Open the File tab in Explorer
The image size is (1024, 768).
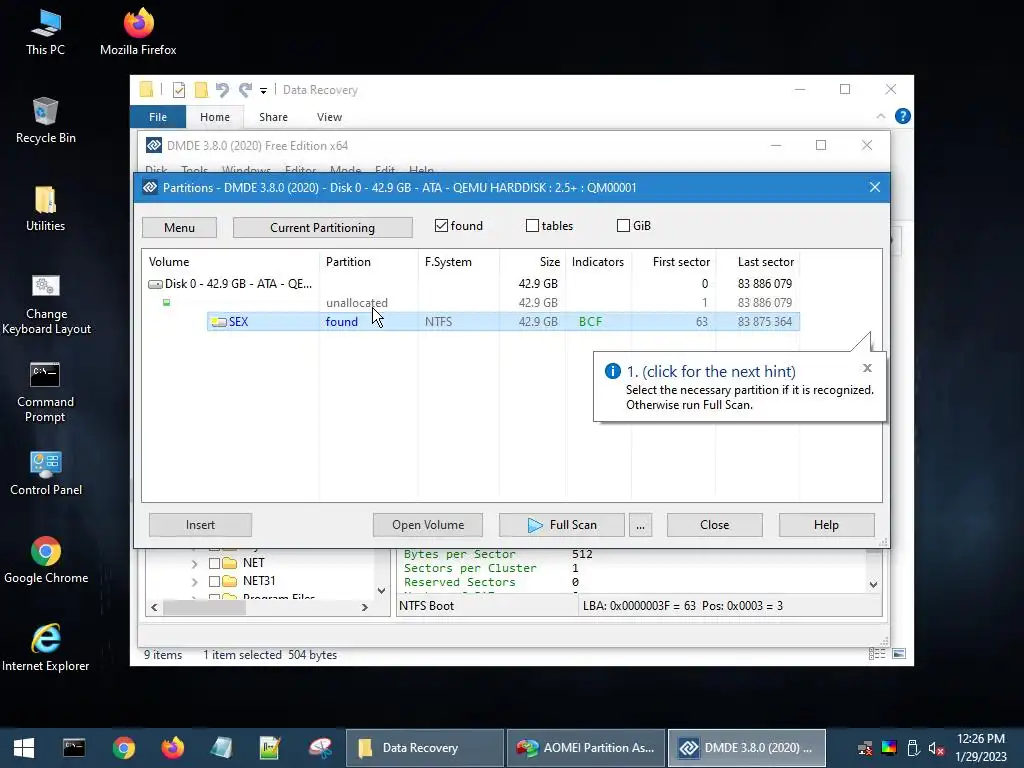158,117
